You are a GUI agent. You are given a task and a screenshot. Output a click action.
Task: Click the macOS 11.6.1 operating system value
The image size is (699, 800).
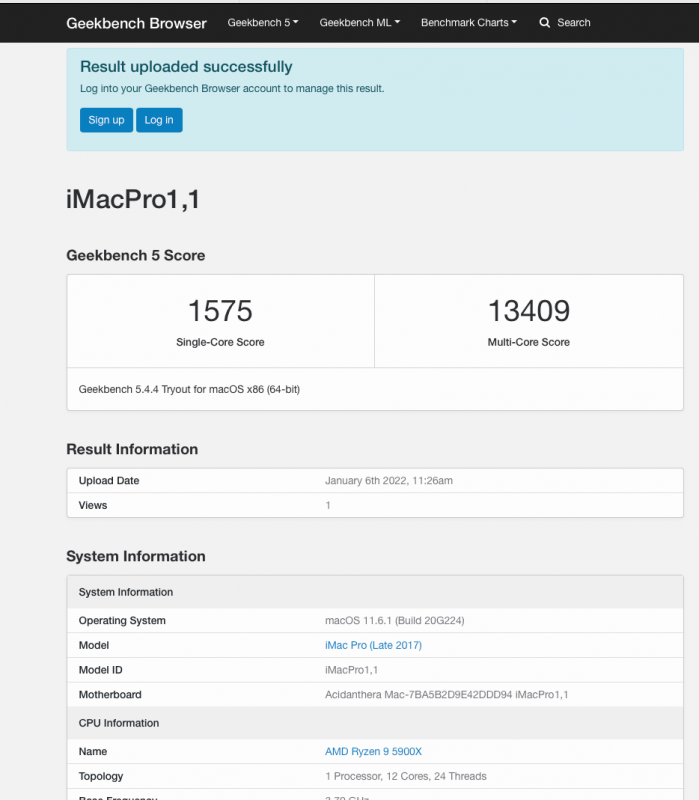pos(394,620)
